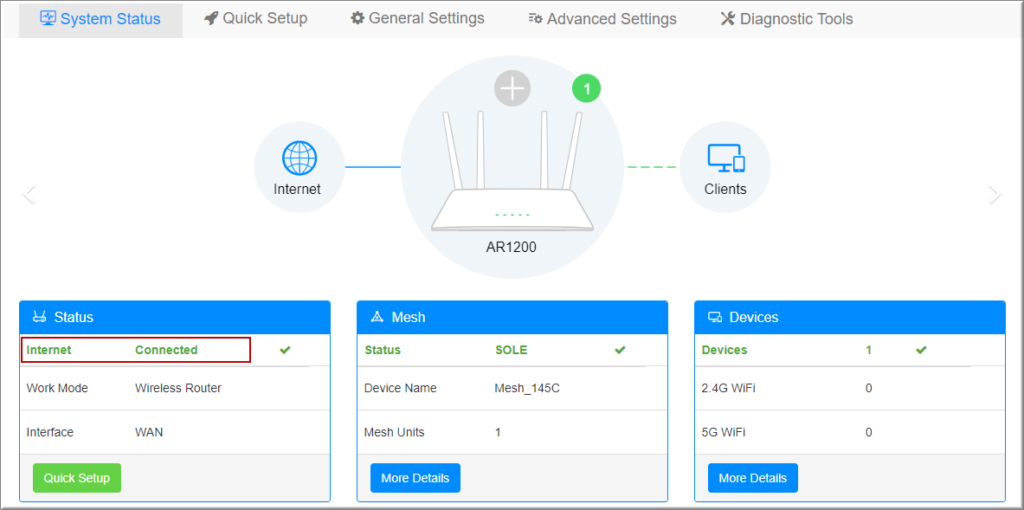
Task: Click the green checkmark in Devices row
Action: point(921,350)
